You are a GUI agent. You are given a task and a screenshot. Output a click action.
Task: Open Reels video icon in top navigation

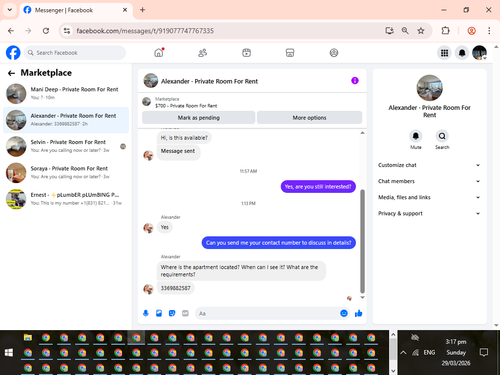click(246, 53)
